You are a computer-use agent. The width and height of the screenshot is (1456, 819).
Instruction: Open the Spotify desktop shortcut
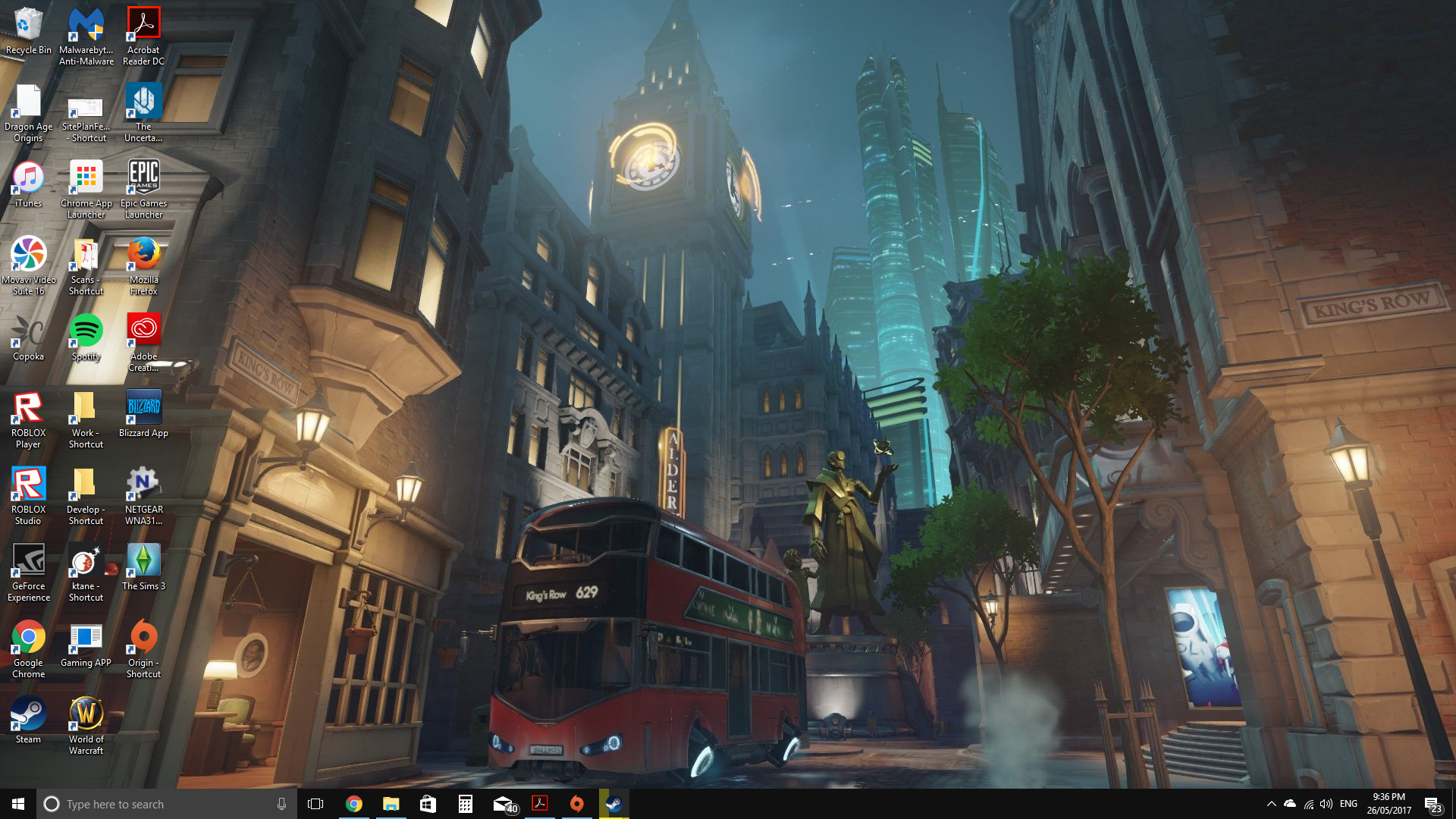tap(86, 331)
